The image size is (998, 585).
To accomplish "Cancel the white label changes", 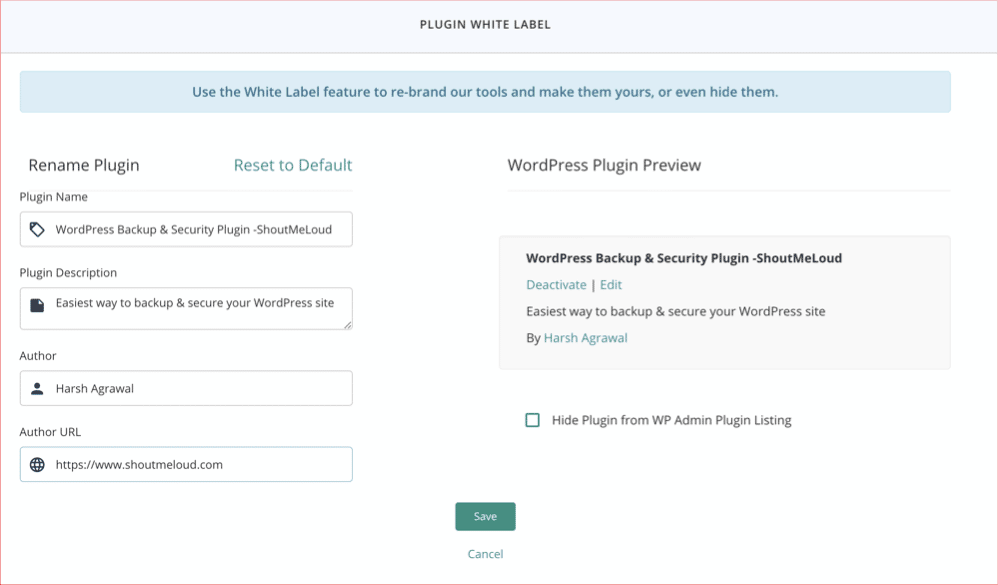I will coord(485,554).
